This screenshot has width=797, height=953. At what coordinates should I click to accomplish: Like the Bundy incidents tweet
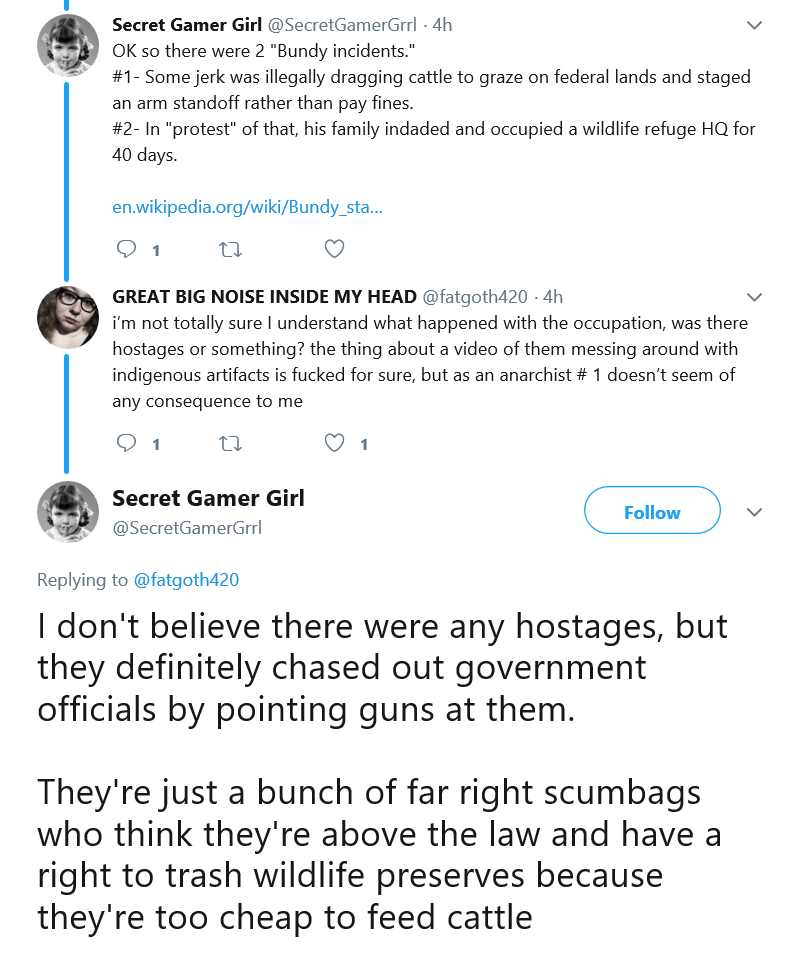click(x=334, y=249)
